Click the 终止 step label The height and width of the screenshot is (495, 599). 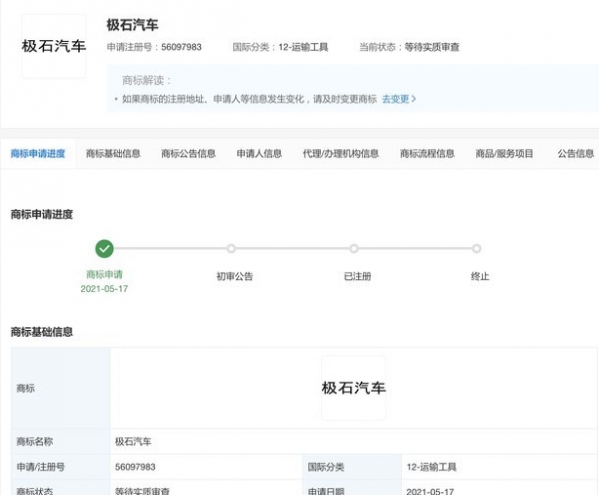[x=480, y=276]
